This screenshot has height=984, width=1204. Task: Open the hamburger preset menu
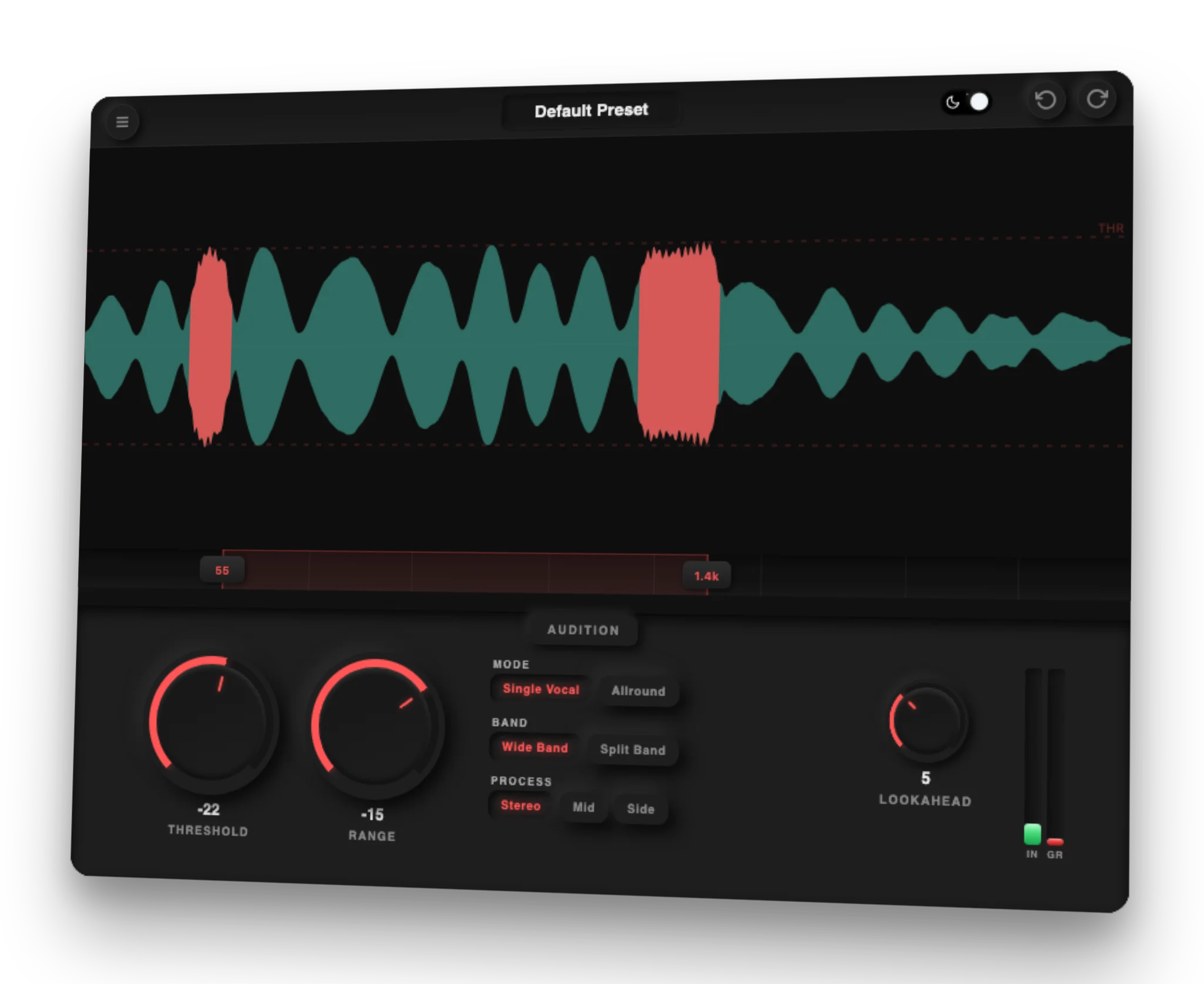coord(122,122)
